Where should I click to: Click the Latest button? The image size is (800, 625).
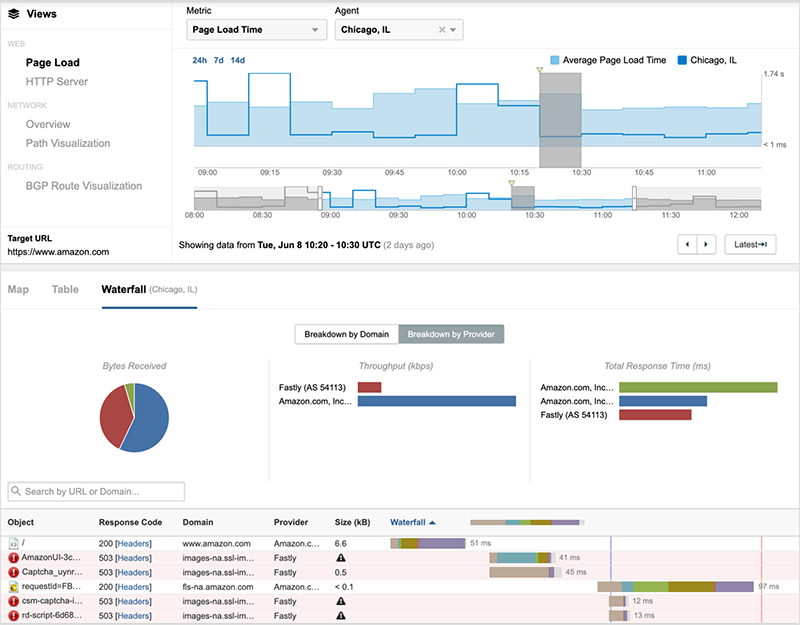coord(750,244)
